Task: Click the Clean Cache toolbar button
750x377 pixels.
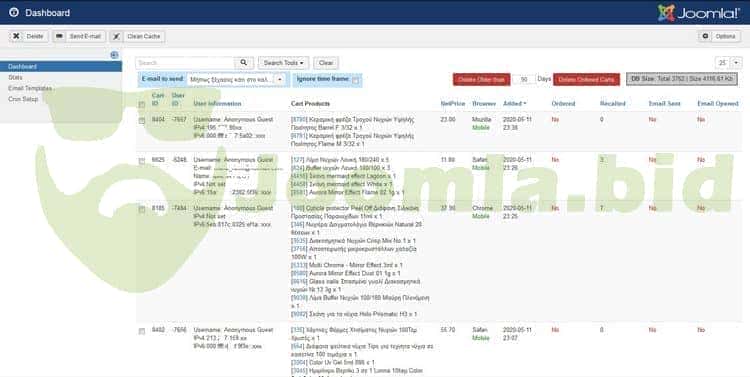Action: pyautogui.click(x=137, y=36)
